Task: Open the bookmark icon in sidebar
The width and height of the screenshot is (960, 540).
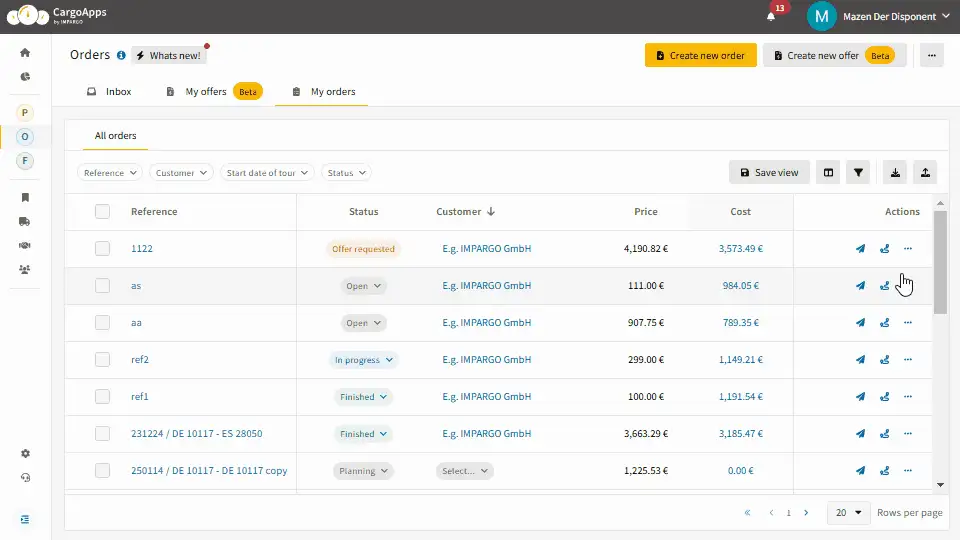Action: (x=25, y=197)
